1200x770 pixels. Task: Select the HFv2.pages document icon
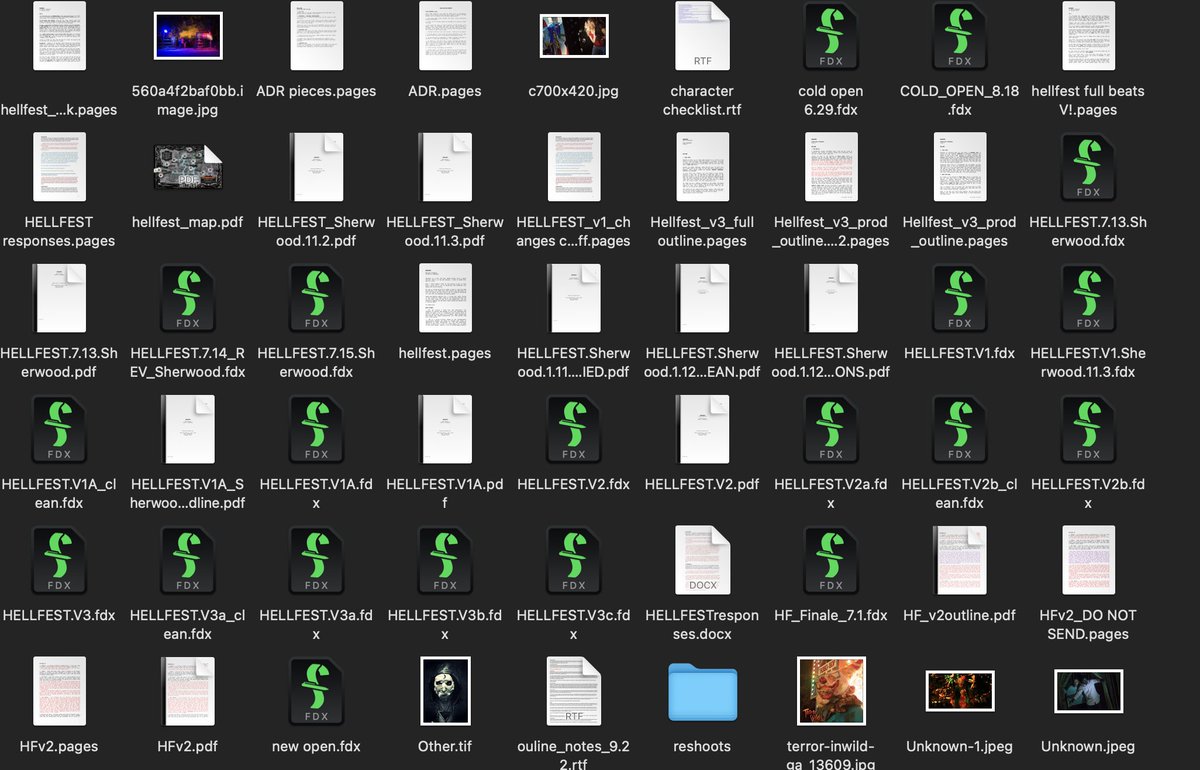[x=60, y=691]
